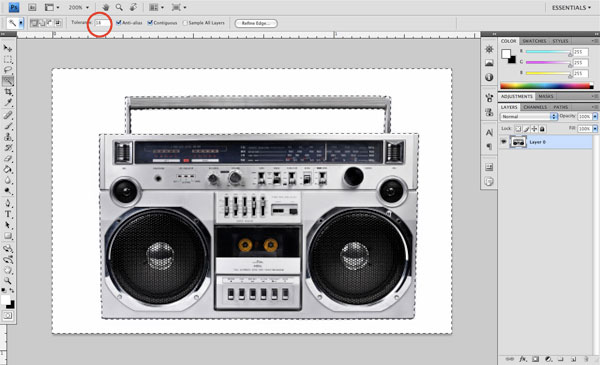Select the Clone Stamp tool

click(8, 137)
